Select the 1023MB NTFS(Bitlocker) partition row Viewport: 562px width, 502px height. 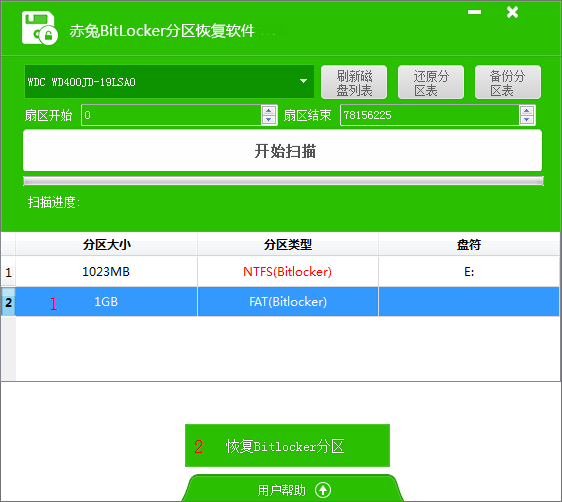[280, 272]
